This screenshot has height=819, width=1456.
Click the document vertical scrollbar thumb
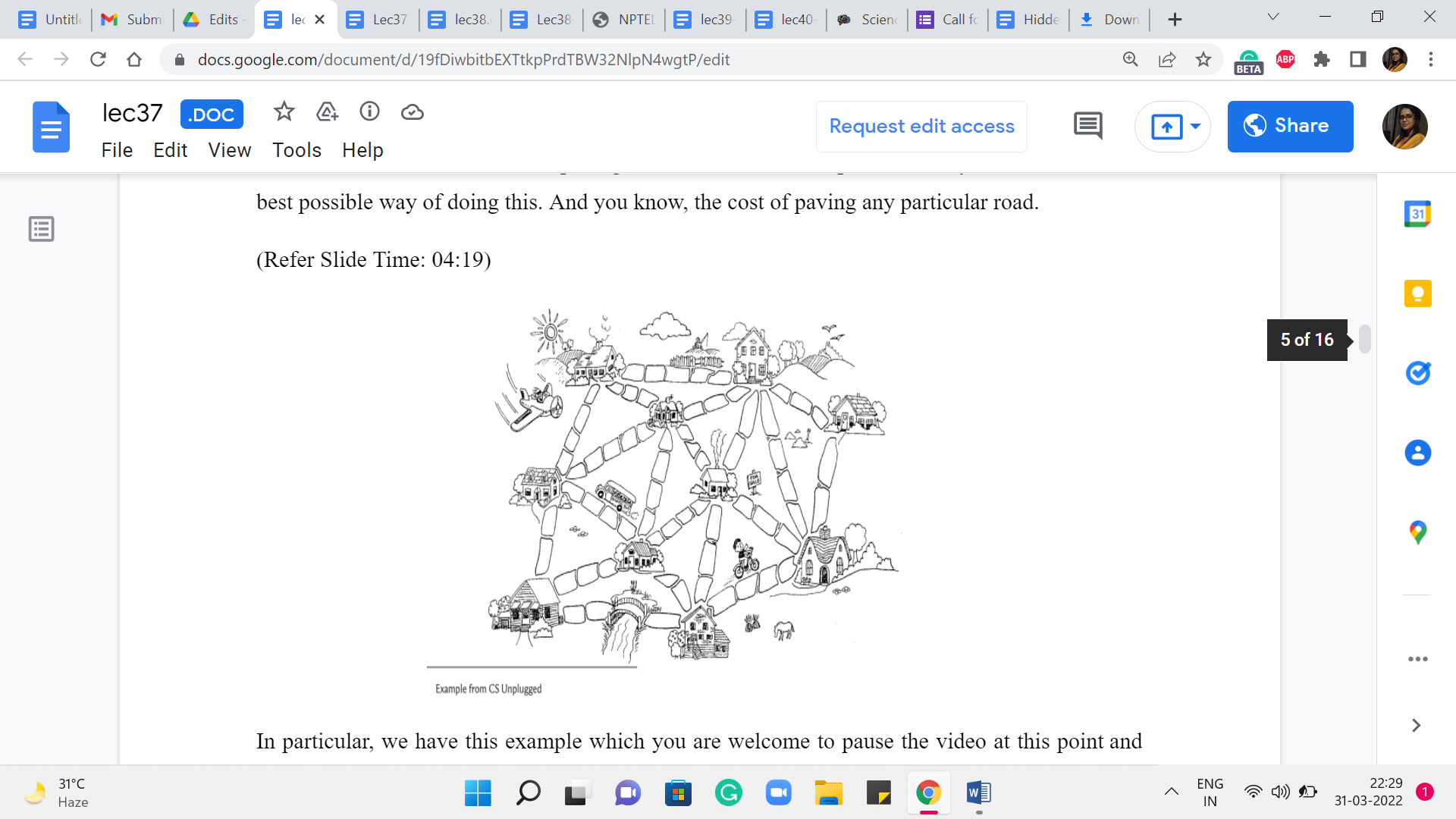(1364, 339)
